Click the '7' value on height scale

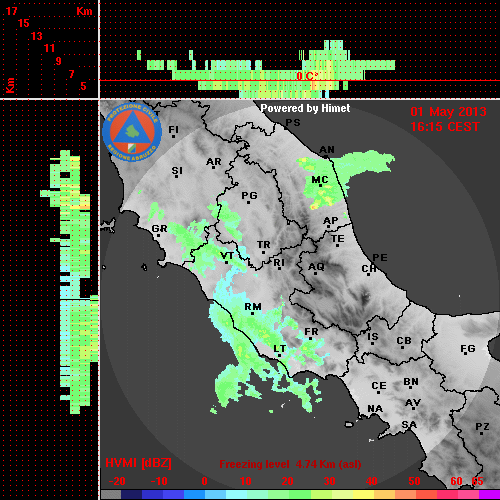tap(71, 74)
